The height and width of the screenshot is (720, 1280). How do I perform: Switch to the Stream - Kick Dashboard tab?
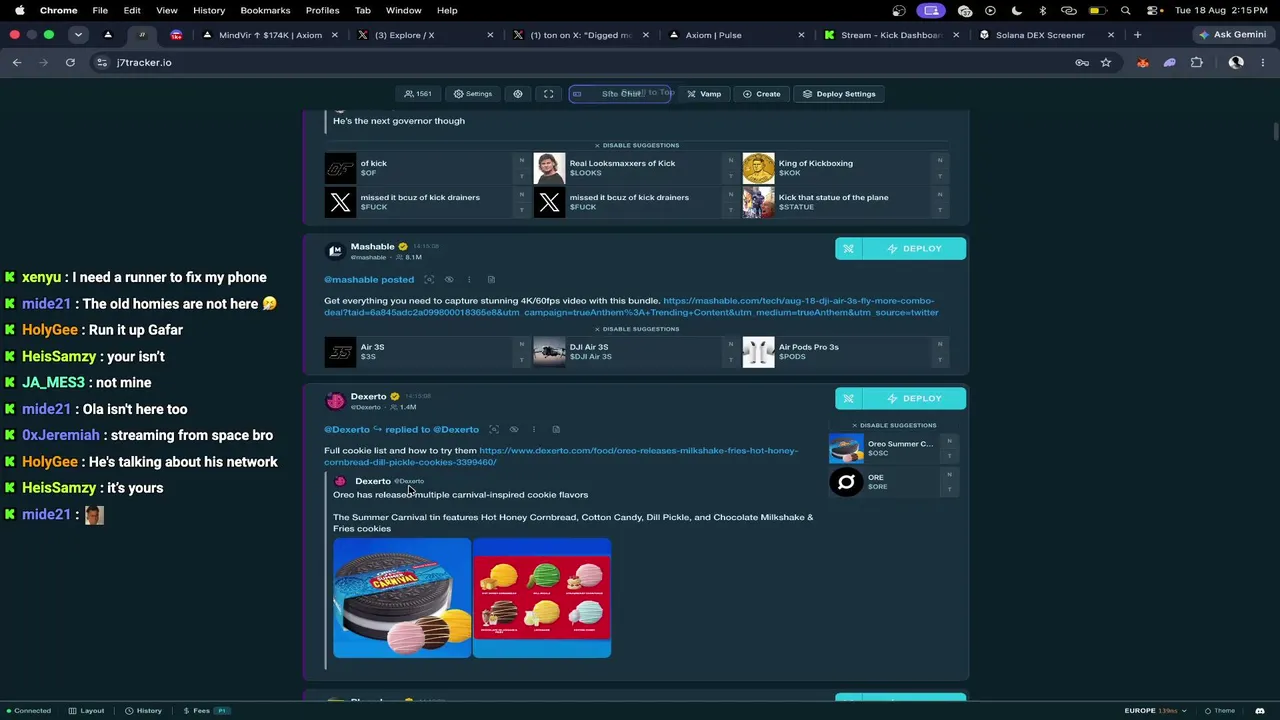click(x=885, y=35)
